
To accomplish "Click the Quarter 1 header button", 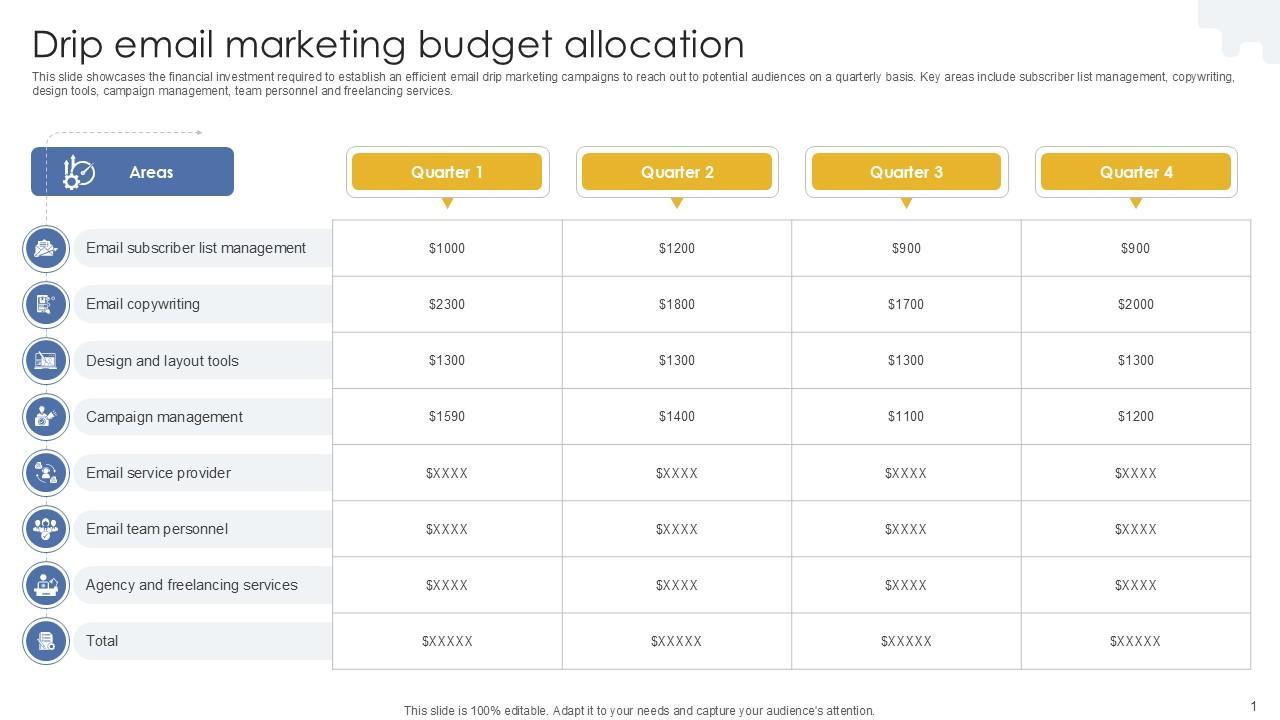I will [x=447, y=172].
